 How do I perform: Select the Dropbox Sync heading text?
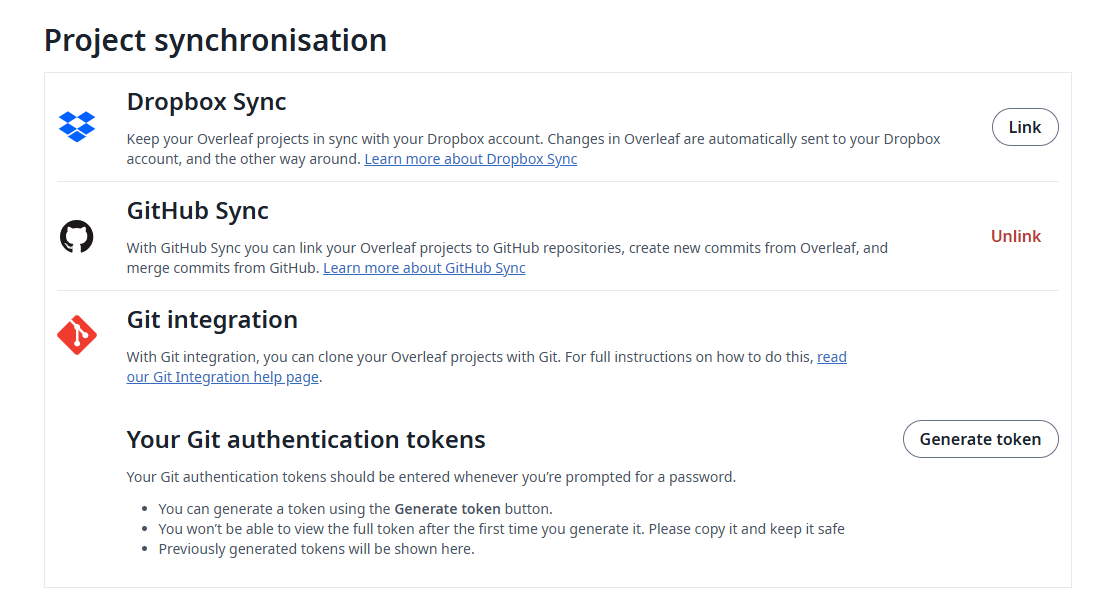point(206,102)
